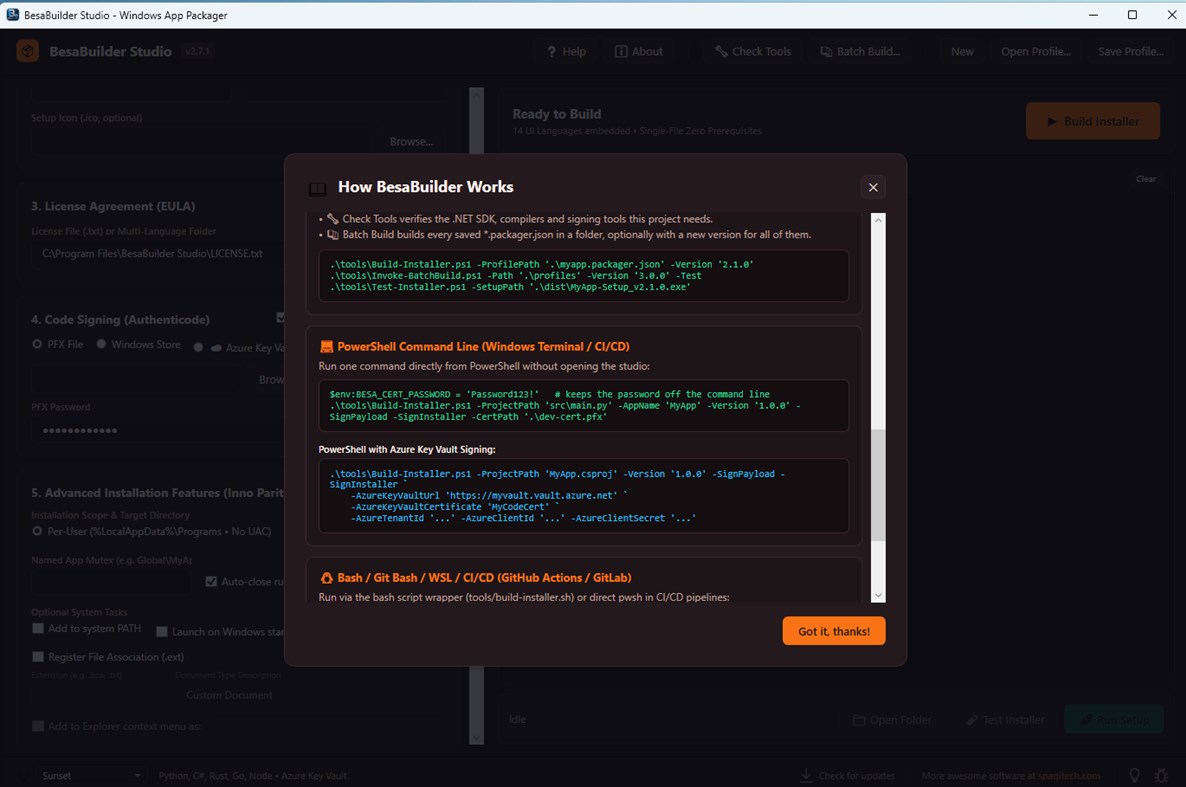
Task: Click the New profile button
Action: (x=962, y=51)
